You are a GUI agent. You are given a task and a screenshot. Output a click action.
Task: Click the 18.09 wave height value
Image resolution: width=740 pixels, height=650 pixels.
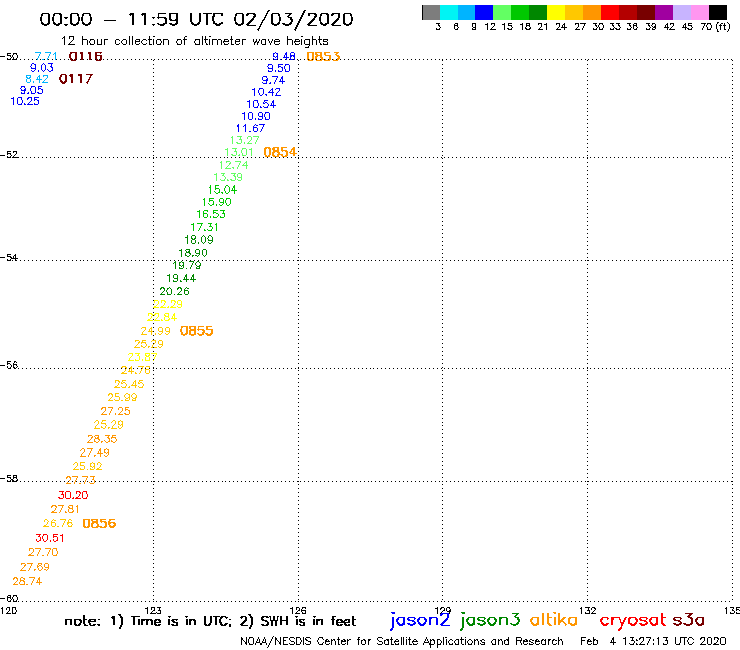coord(199,240)
